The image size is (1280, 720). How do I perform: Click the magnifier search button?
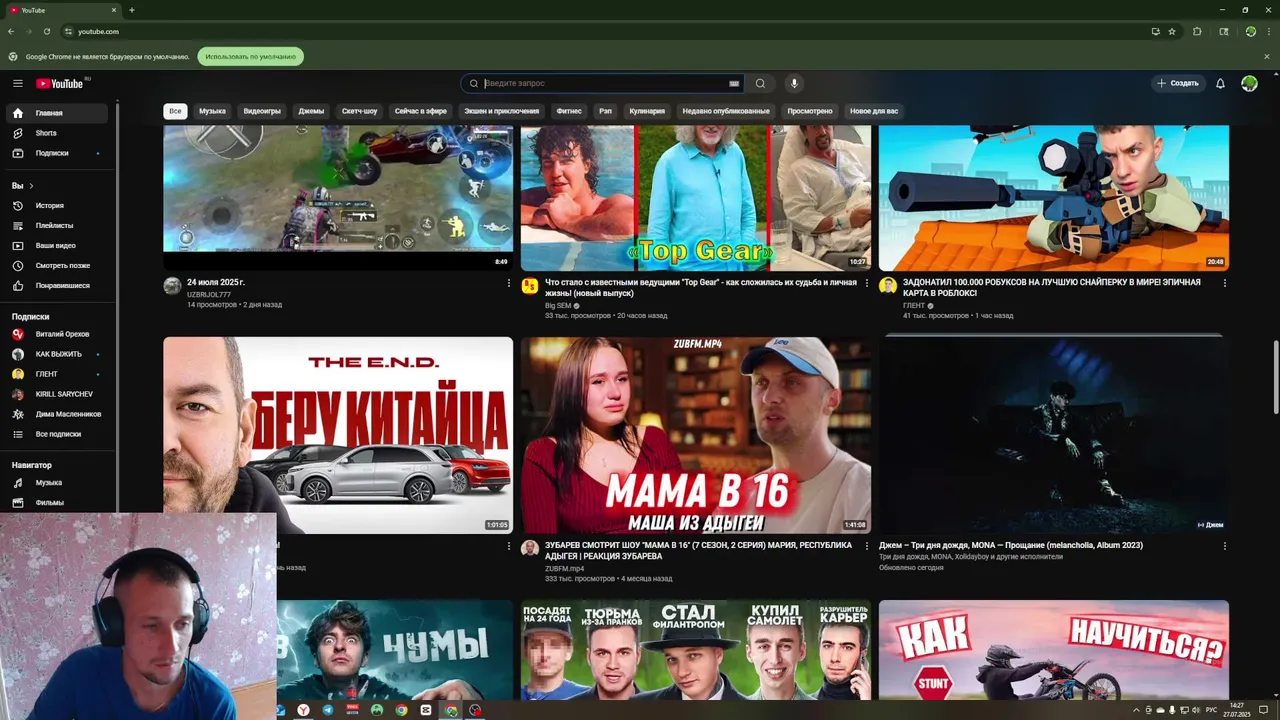[x=760, y=83]
